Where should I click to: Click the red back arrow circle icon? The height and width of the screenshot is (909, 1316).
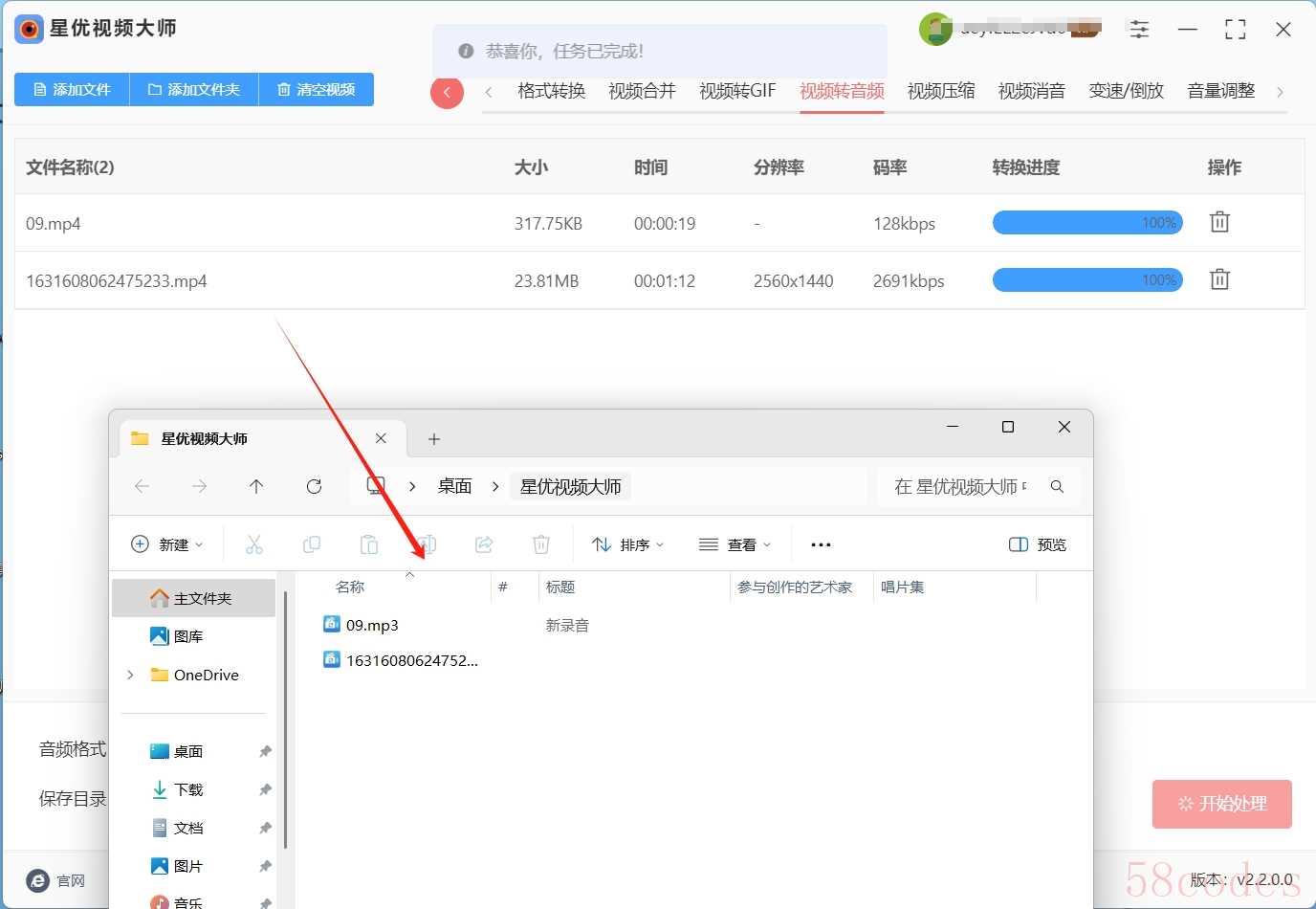tap(447, 93)
